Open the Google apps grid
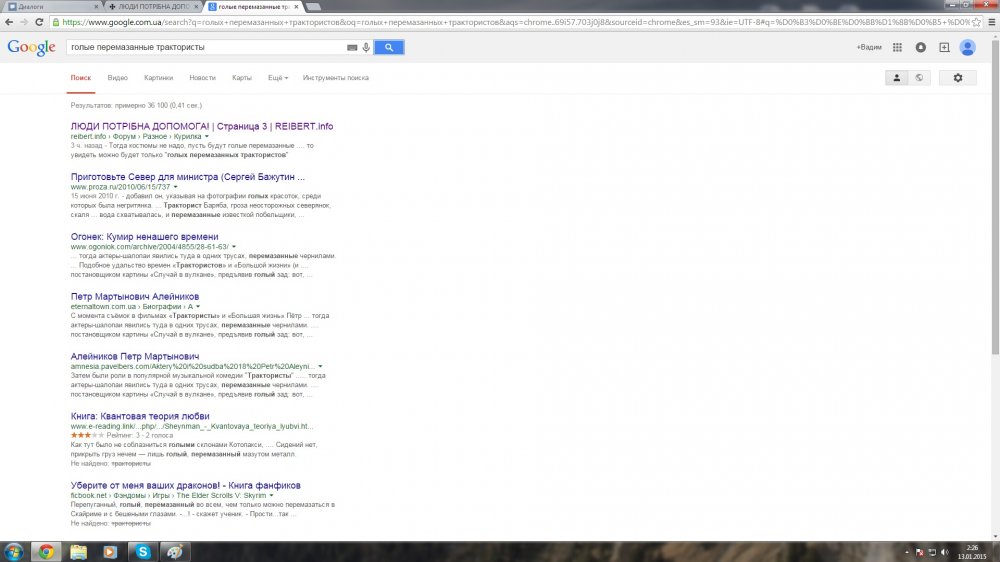Screen dimensions: 1000x562 pos(897,47)
